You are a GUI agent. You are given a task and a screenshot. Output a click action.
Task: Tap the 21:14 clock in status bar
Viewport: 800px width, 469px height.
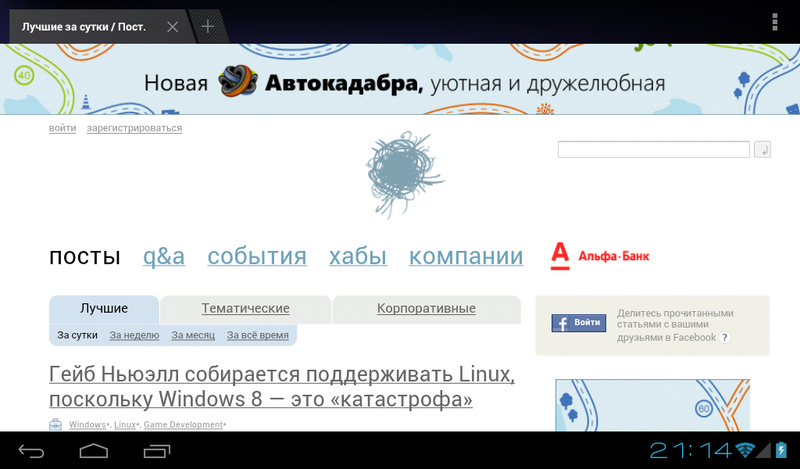[691, 450]
